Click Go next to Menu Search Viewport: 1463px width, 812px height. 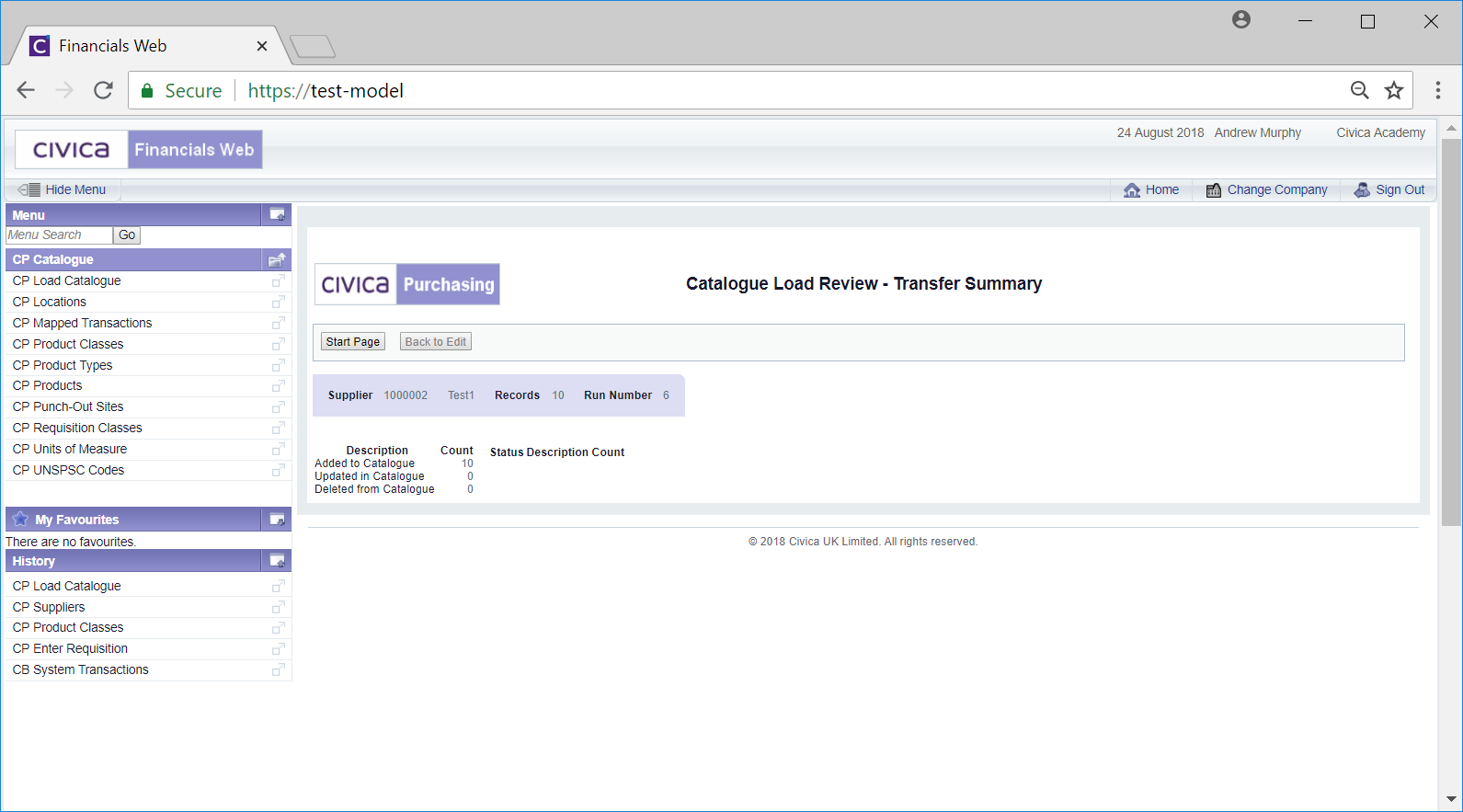[127, 235]
